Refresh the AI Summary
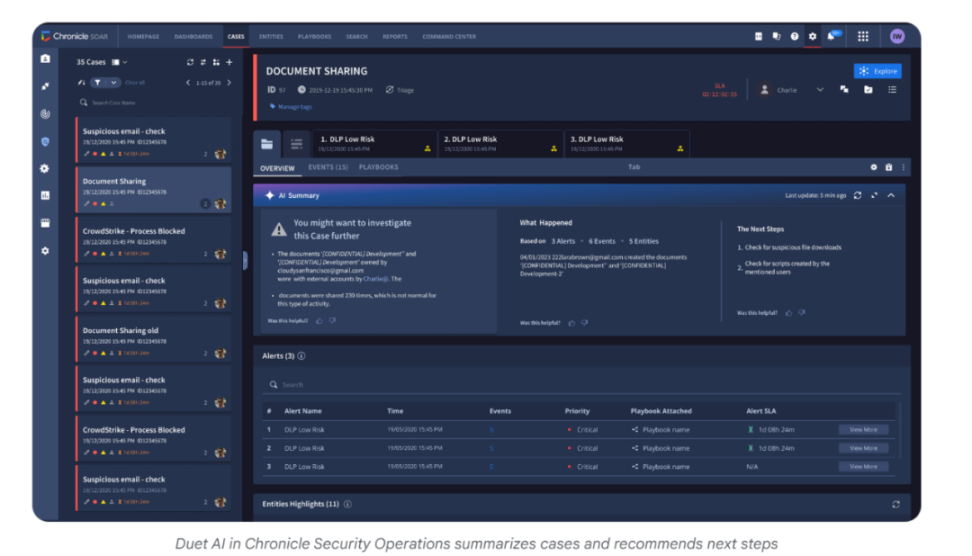The image size is (972, 556). [x=858, y=195]
